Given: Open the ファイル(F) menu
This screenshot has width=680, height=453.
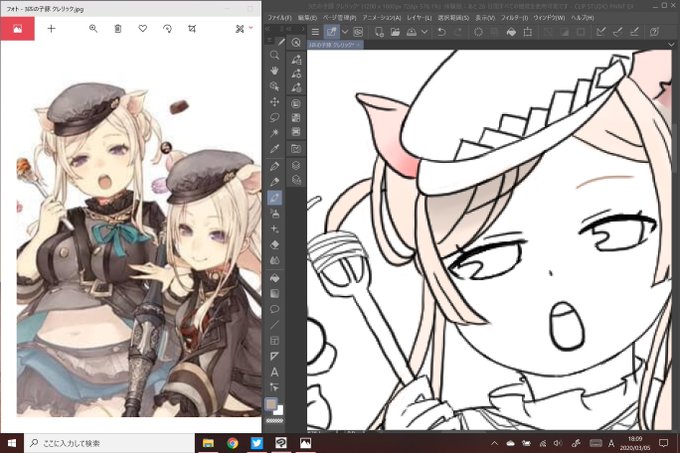Looking at the screenshot, I should tap(279, 18).
